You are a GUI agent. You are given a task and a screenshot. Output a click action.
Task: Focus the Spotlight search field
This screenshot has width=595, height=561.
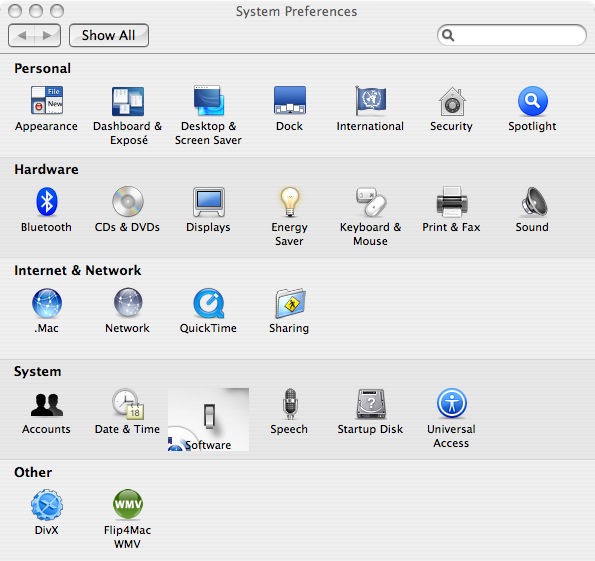(512, 35)
